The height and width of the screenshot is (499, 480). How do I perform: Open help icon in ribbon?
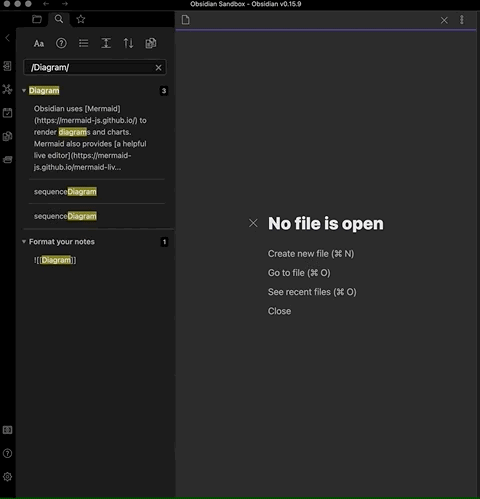(7, 453)
